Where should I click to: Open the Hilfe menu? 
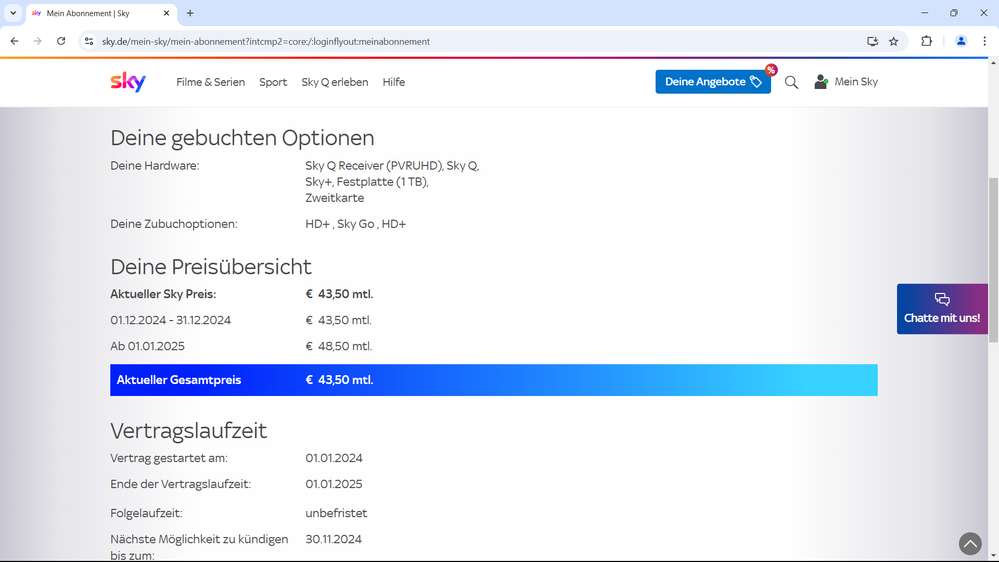click(394, 82)
